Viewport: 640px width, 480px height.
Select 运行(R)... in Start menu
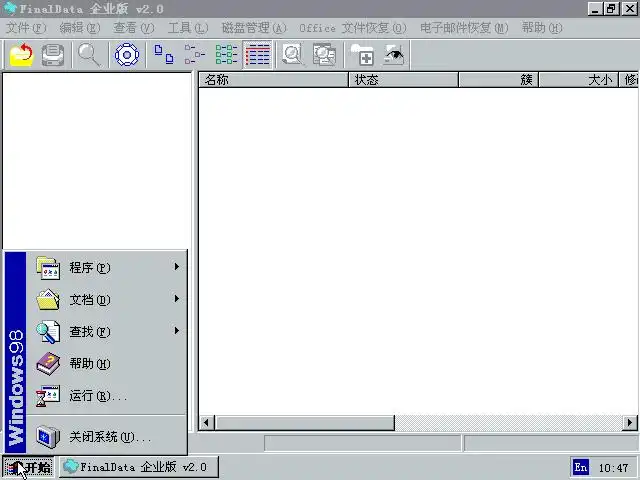106,396
